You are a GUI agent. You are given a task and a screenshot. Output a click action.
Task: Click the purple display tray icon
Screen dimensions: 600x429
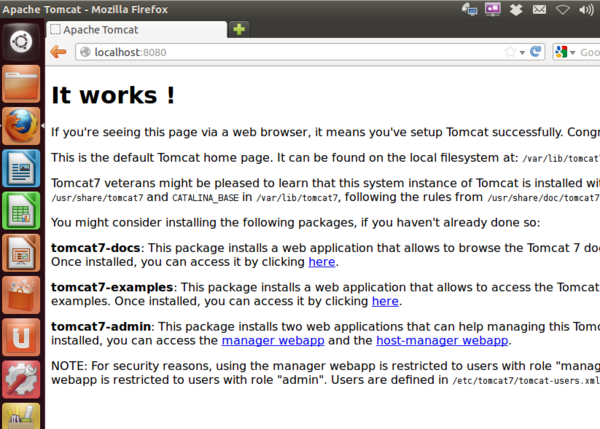[x=492, y=9]
